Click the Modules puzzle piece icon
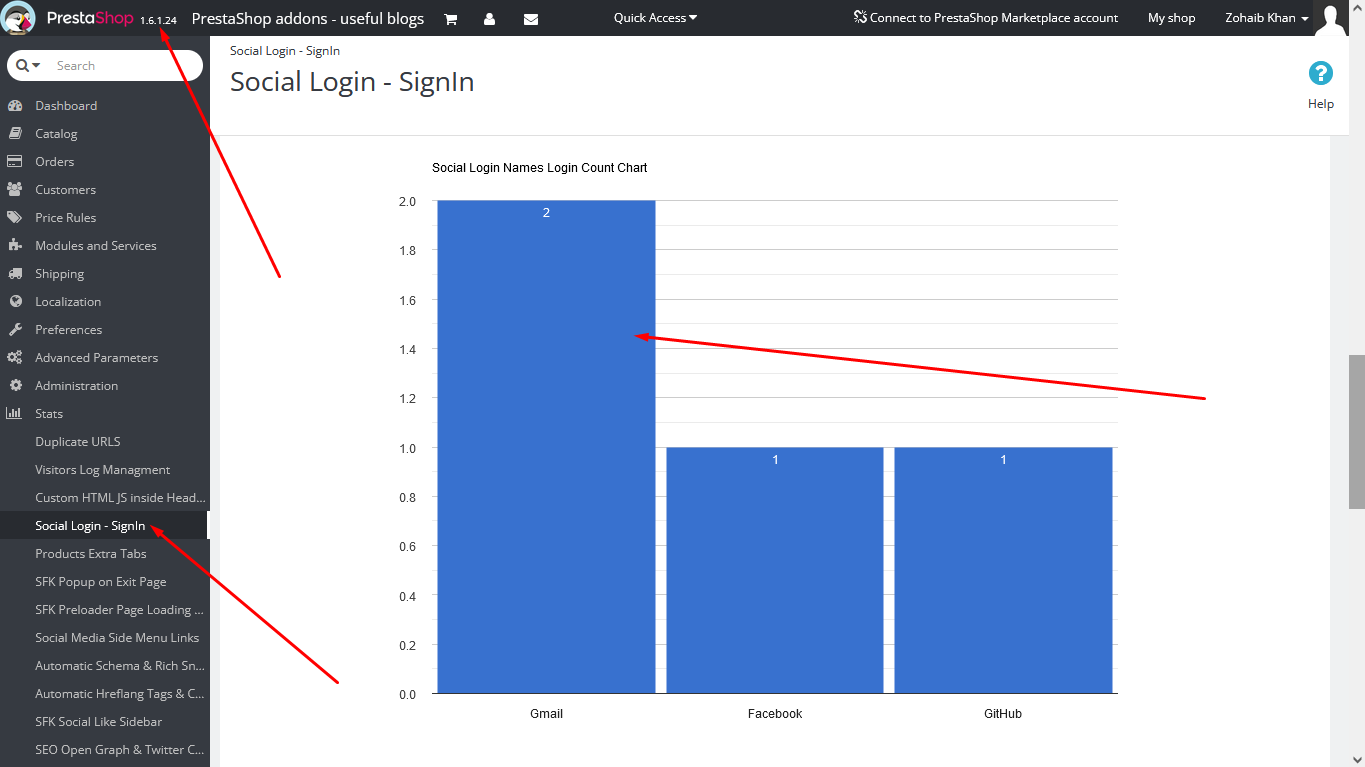Image resolution: width=1365 pixels, height=767 pixels. click(15, 246)
